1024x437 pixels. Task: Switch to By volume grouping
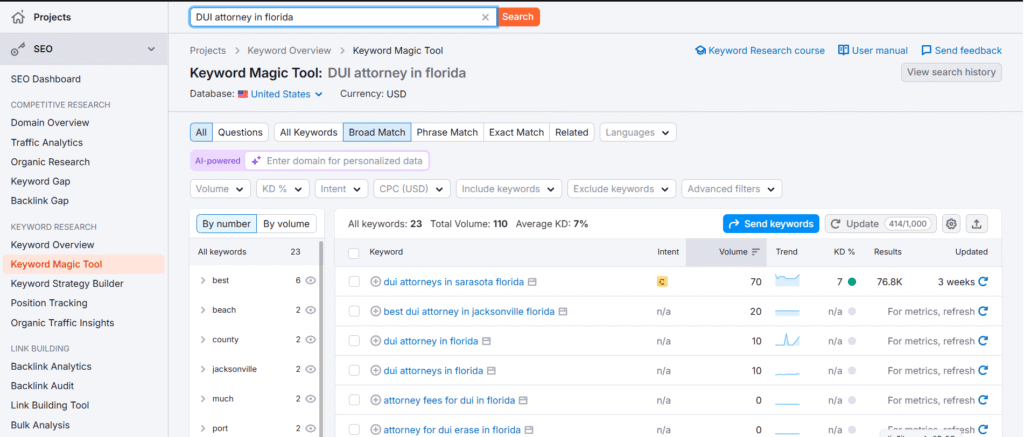[x=287, y=223]
